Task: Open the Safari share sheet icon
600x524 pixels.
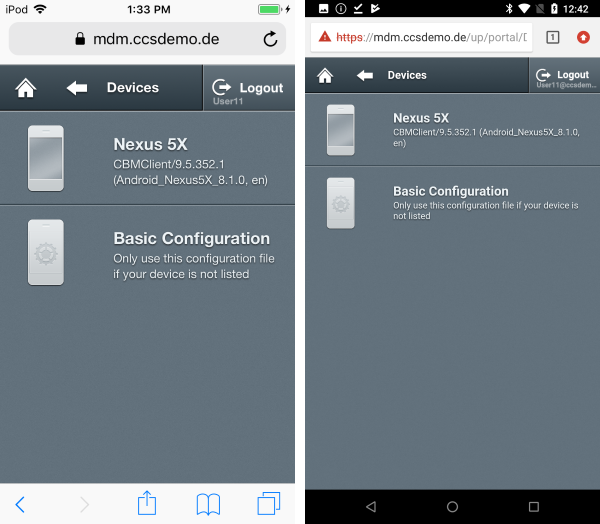Action: (x=147, y=503)
